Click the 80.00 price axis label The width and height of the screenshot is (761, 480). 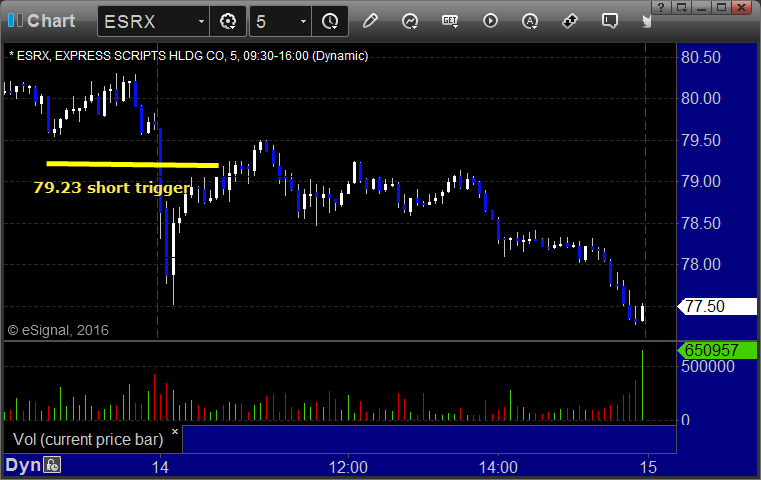coord(701,99)
